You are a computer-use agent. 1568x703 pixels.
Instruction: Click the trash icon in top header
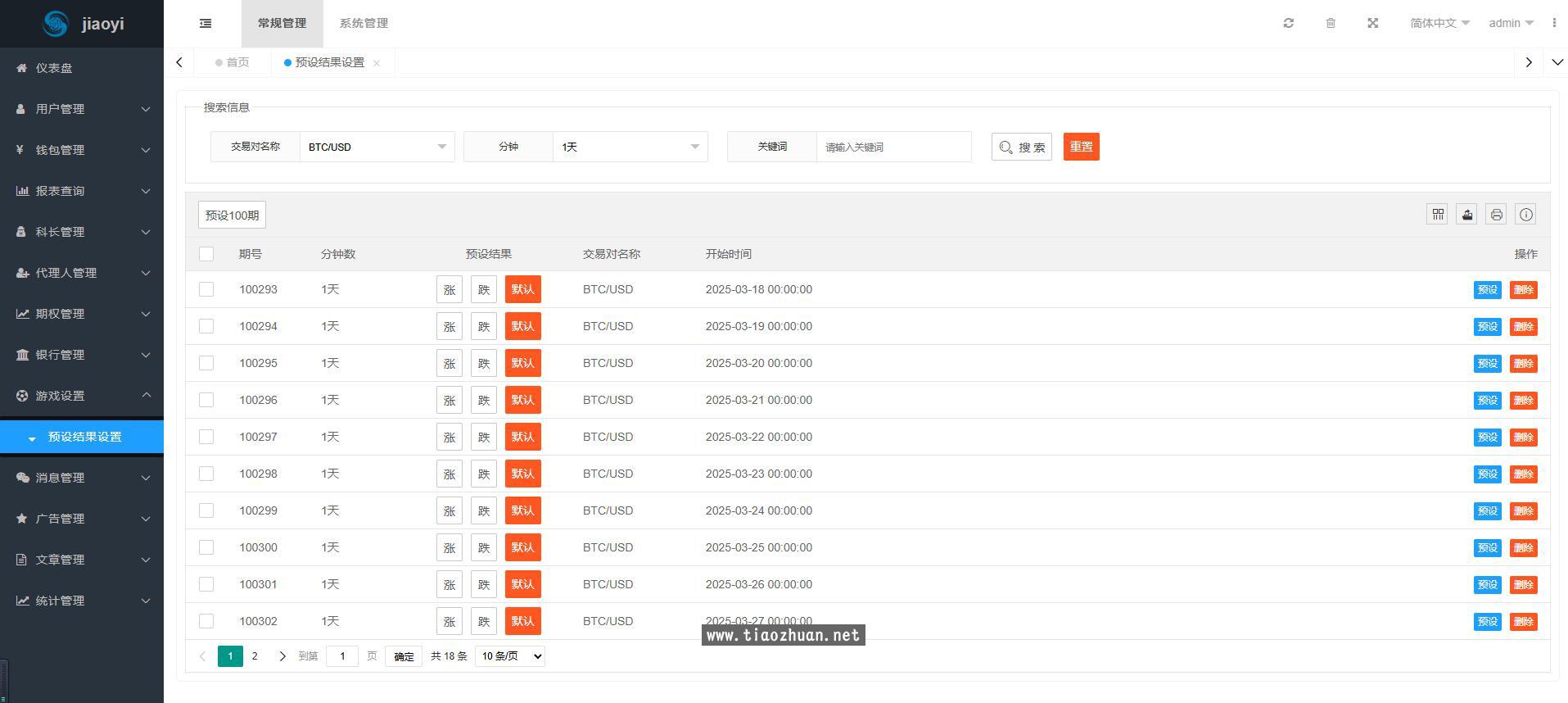(1331, 23)
